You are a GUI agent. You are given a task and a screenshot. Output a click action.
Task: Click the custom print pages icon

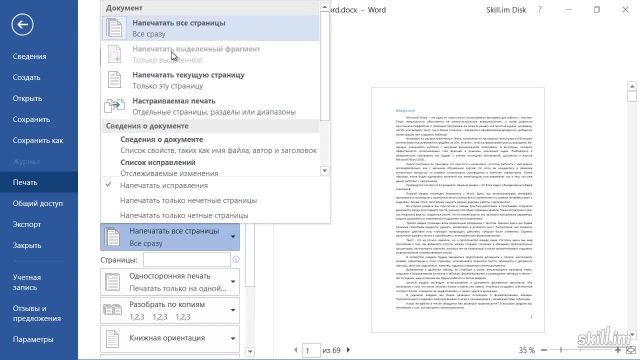pyautogui.click(x=114, y=106)
